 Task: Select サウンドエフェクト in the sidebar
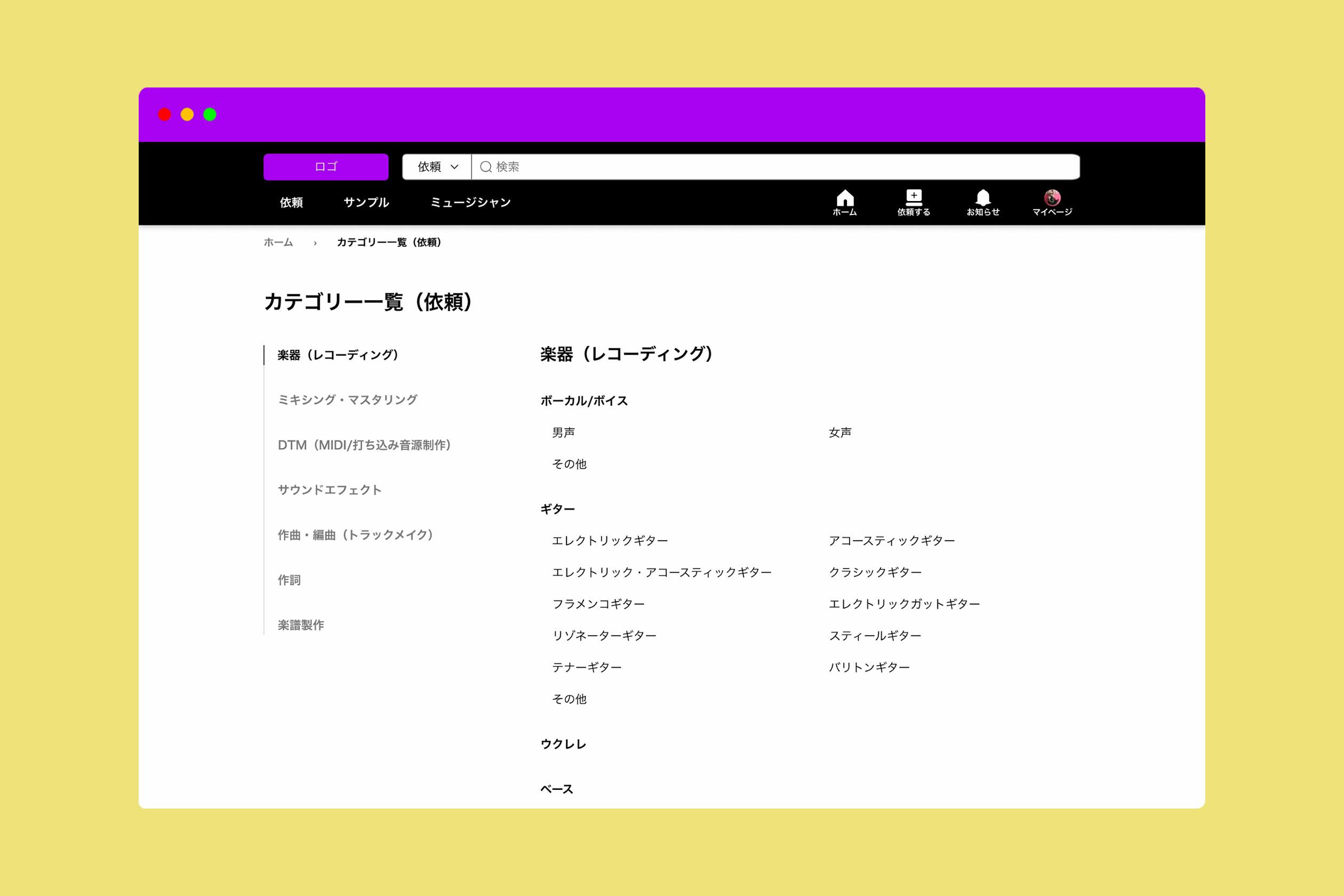point(329,490)
